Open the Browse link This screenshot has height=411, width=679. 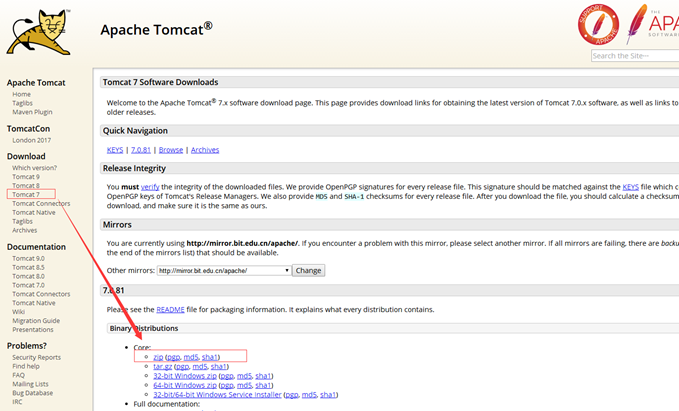coord(171,150)
